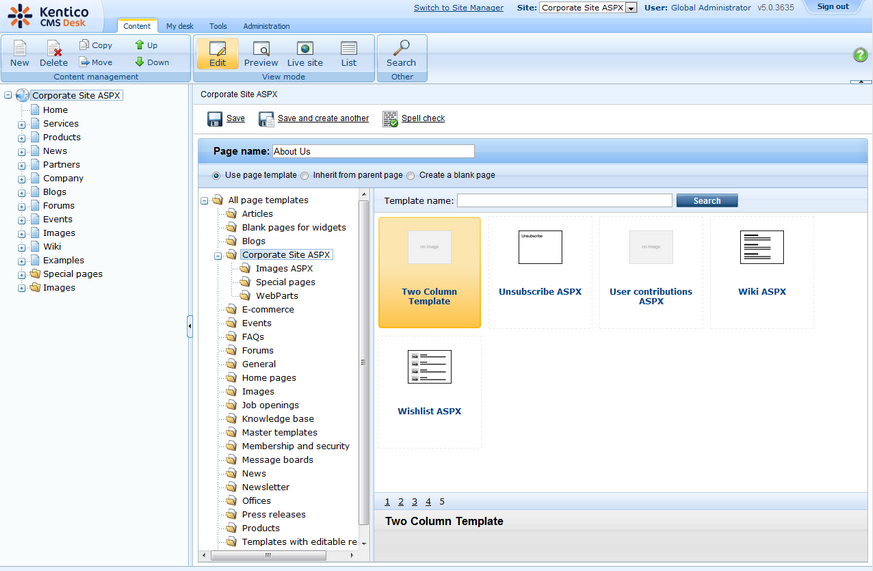Expand the Products node in content tree
The width and height of the screenshot is (873, 571).
22,138
